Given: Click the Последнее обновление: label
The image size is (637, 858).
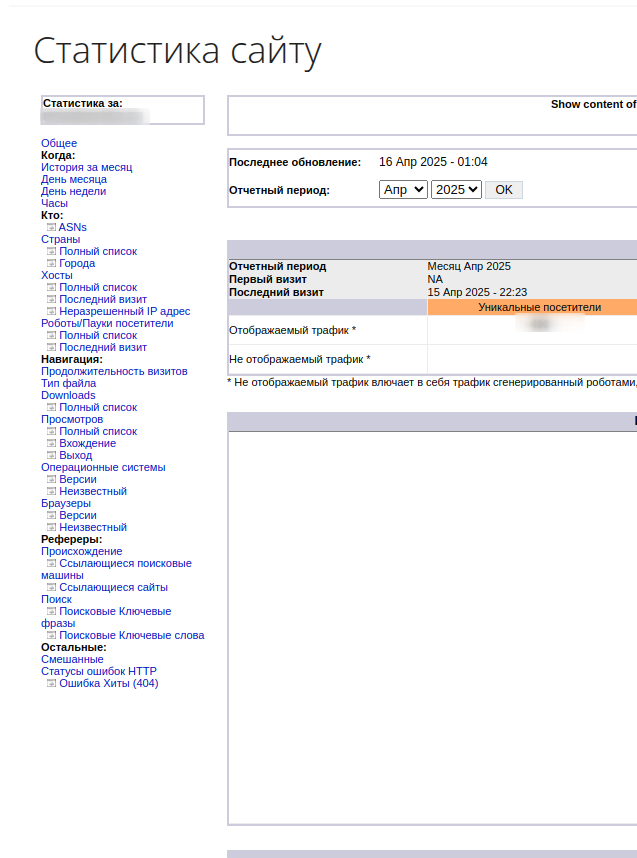Looking at the screenshot, I should [x=295, y=163].
